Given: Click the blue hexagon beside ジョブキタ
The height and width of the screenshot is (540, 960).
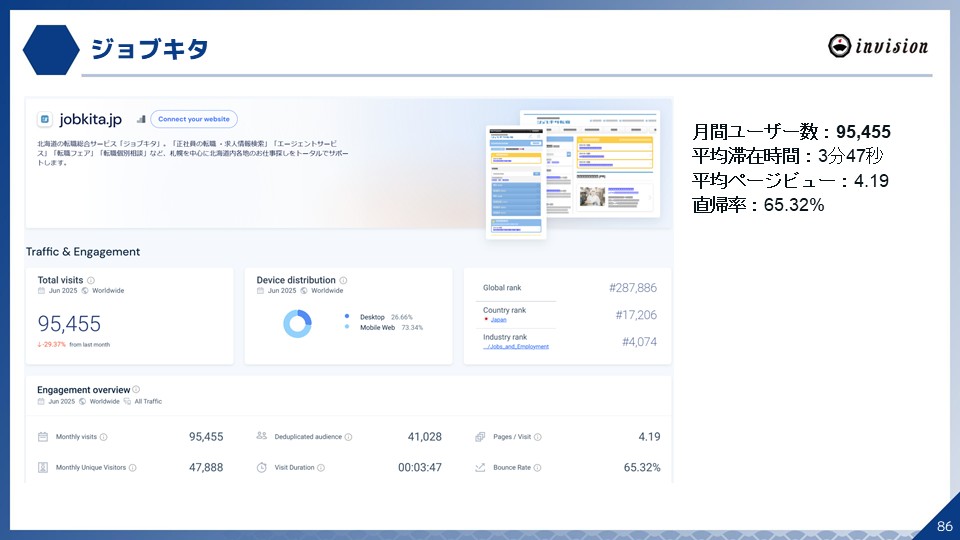Looking at the screenshot, I should click(51, 50).
